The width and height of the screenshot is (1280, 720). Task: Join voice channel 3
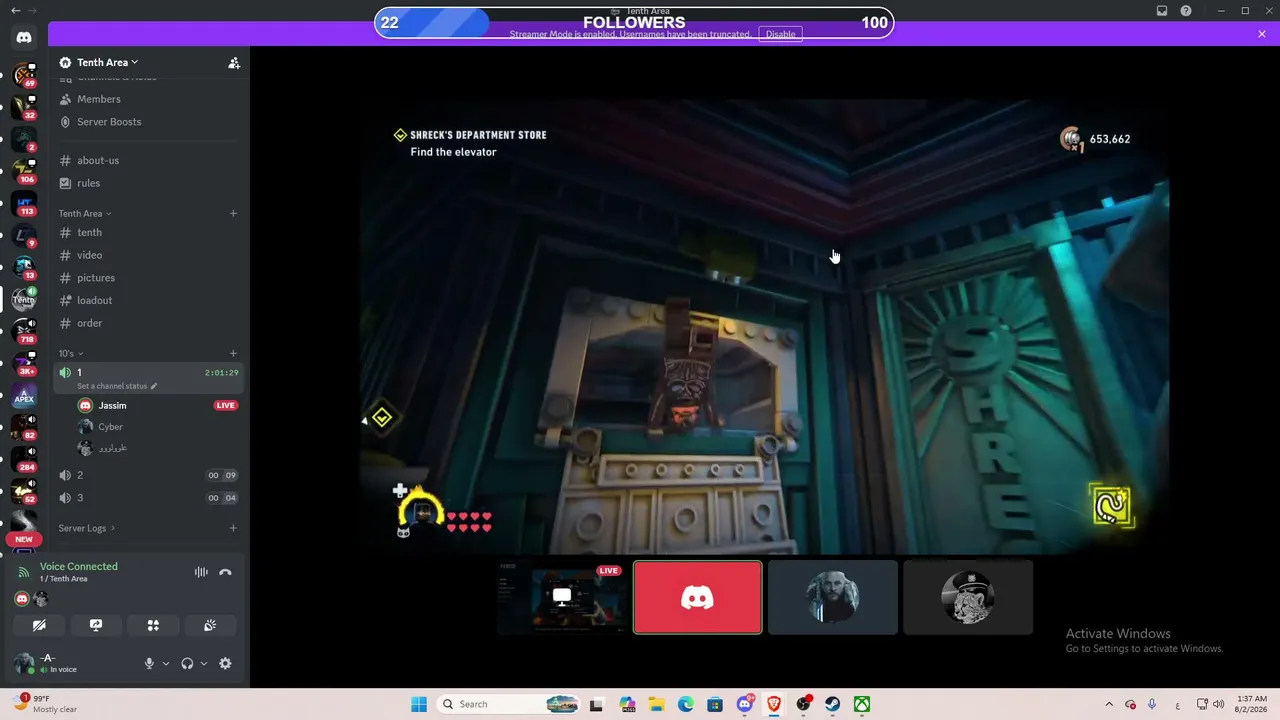coord(148,498)
